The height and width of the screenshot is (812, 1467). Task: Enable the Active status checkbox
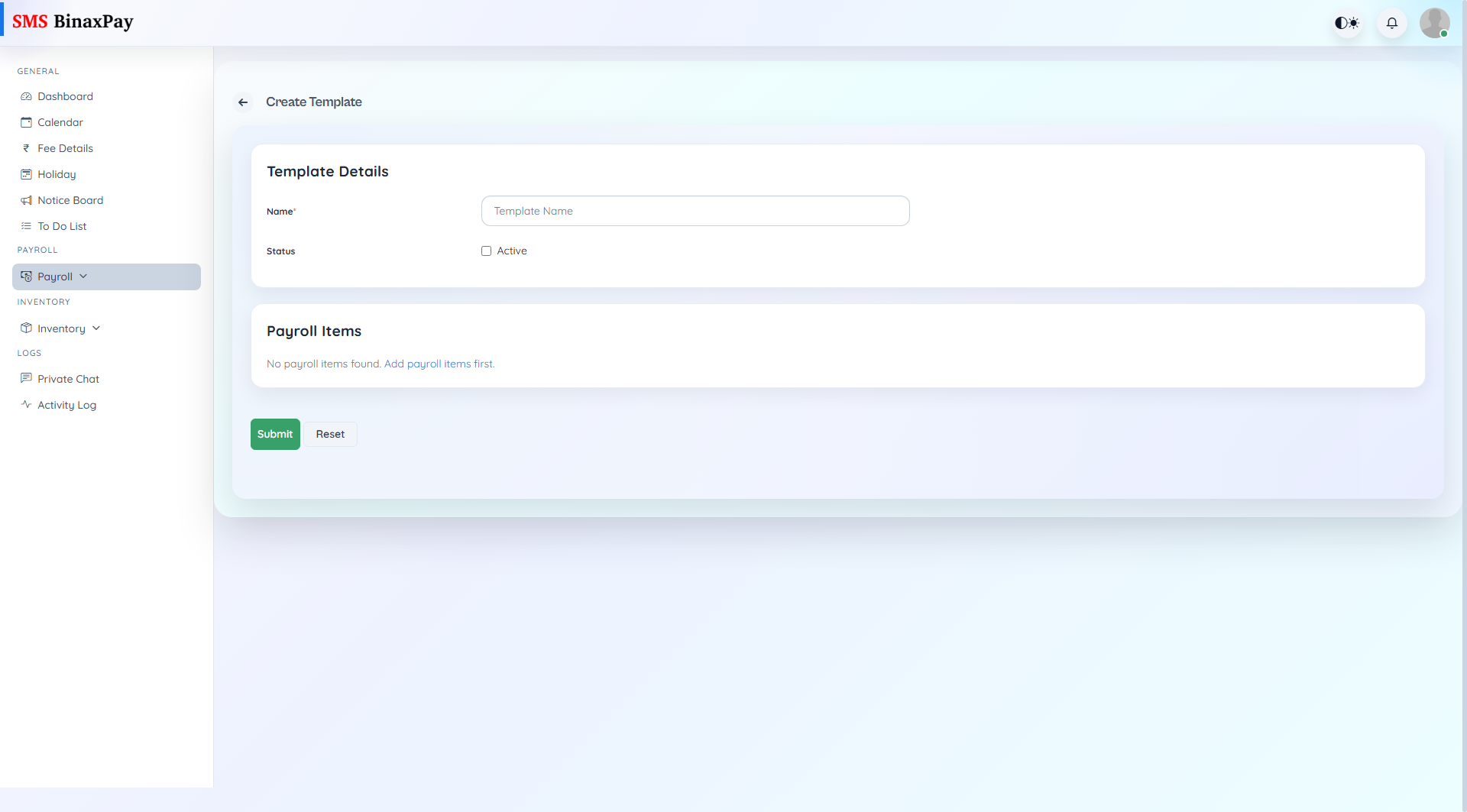(487, 251)
